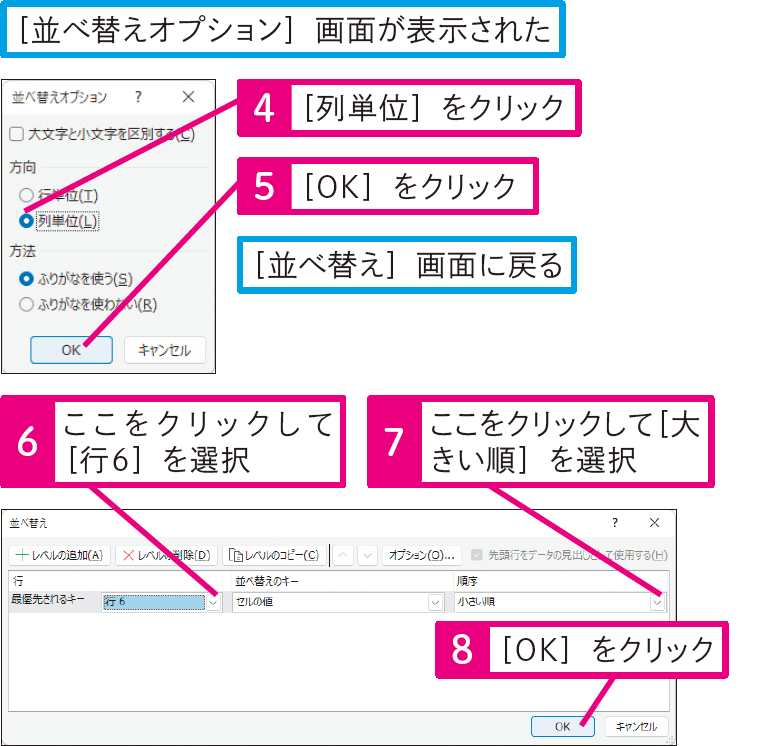The height and width of the screenshot is (746, 783).
Task: Close the 並べ替え dialog
Action: click(654, 523)
